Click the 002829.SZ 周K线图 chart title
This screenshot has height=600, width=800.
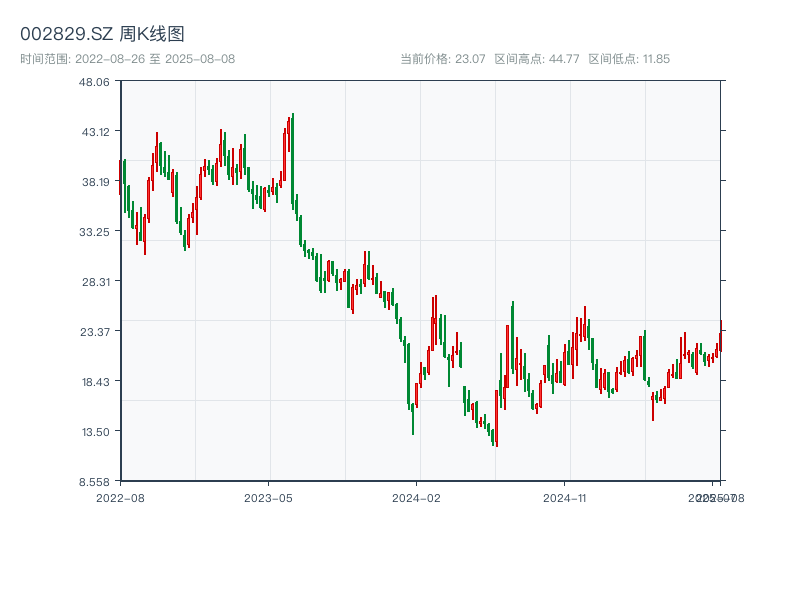pyautogui.click(x=102, y=34)
